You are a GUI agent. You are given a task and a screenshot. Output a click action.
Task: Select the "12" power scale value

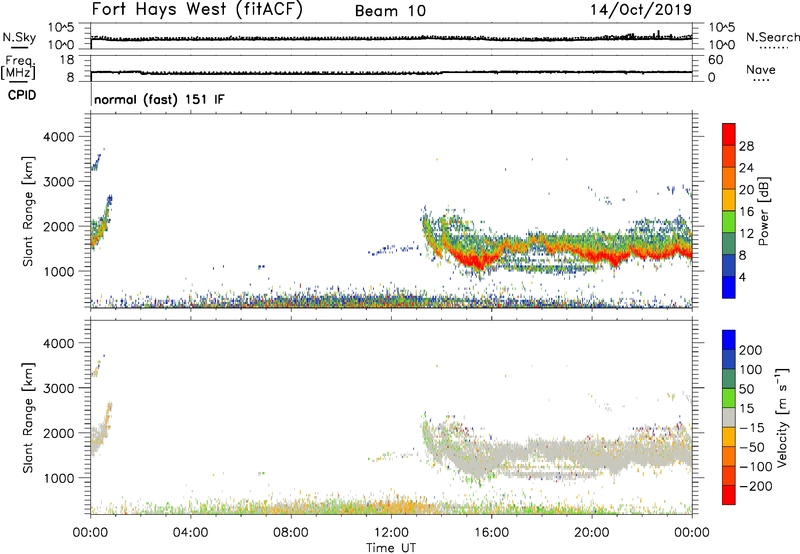(746, 234)
